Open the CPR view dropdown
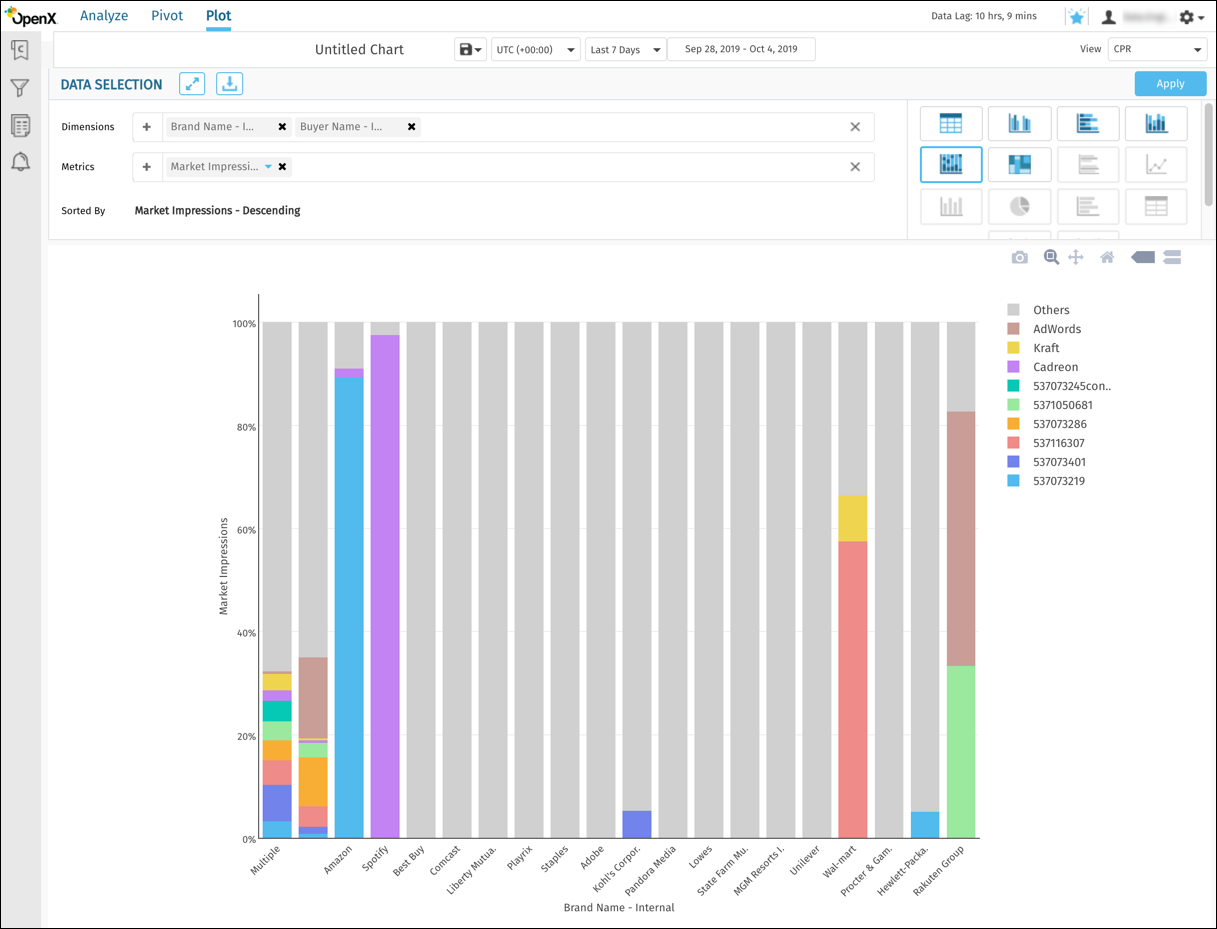Viewport: 1217px width, 929px height. pos(1157,49)
